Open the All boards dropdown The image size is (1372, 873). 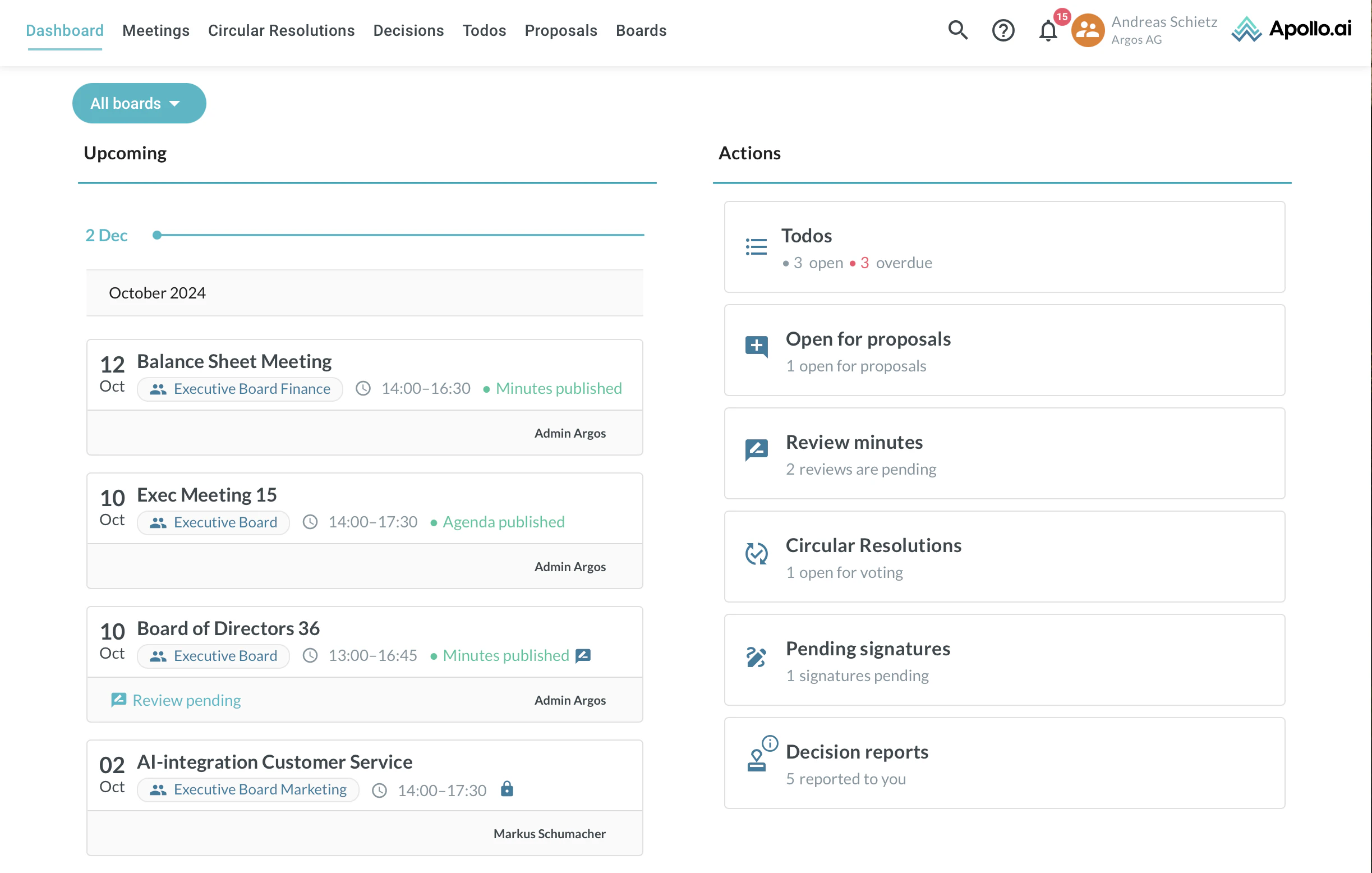pos(139,103)
